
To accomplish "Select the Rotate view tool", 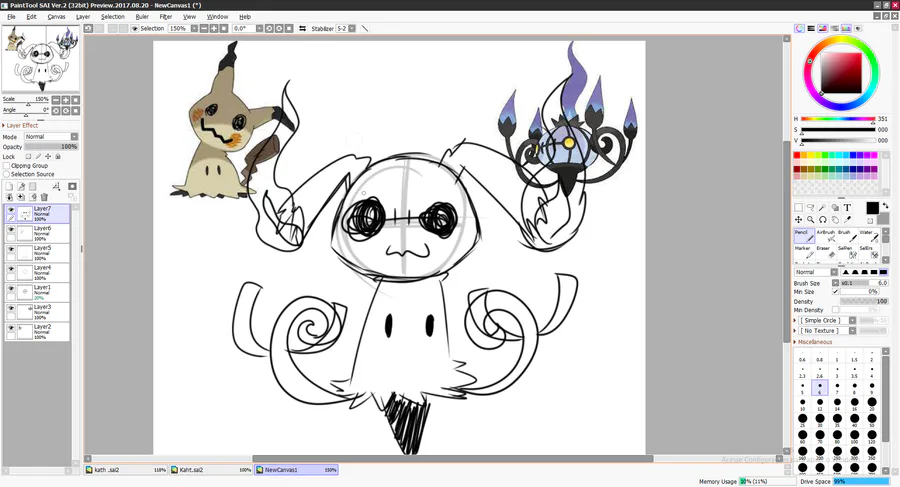I will [823, 219].
